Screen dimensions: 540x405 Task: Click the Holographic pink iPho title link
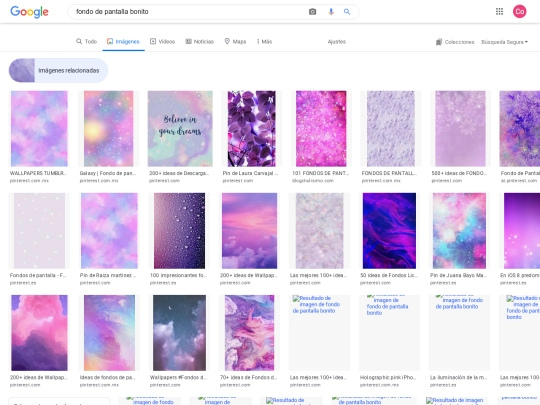coord(388,377)
